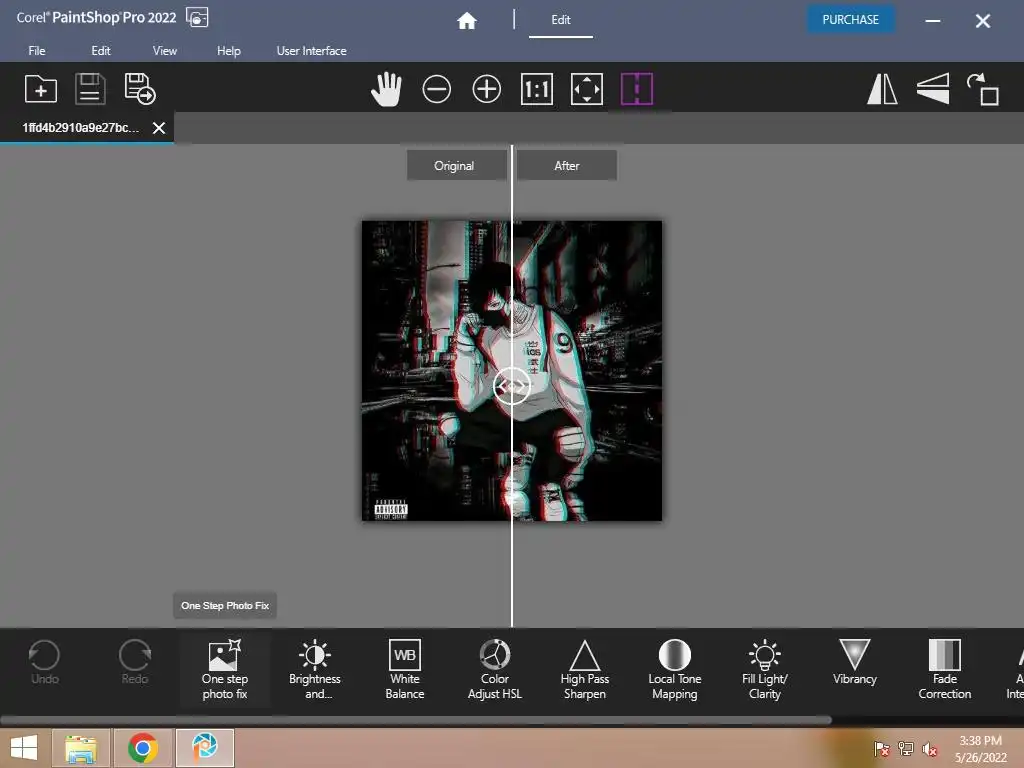This screenshot has width=1024, height=768.
Task: Choose the Save As icon with arrow
Action: tap(140, 89)
